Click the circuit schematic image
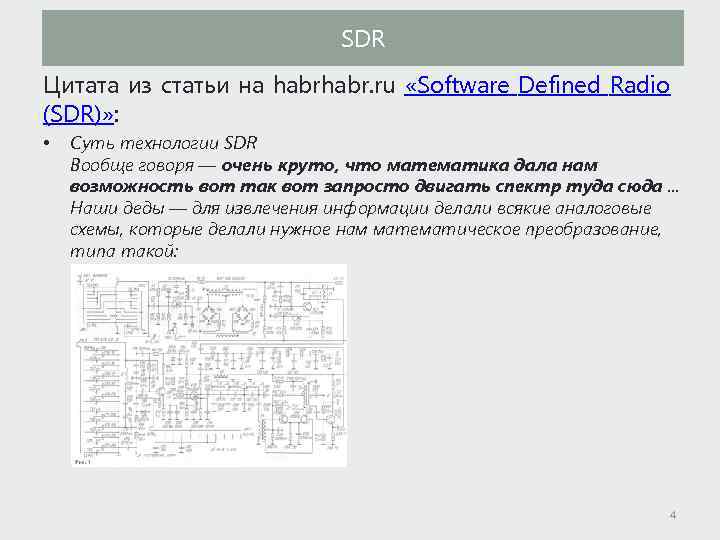This screenshot has width=720, height=540. pos(209,366)
